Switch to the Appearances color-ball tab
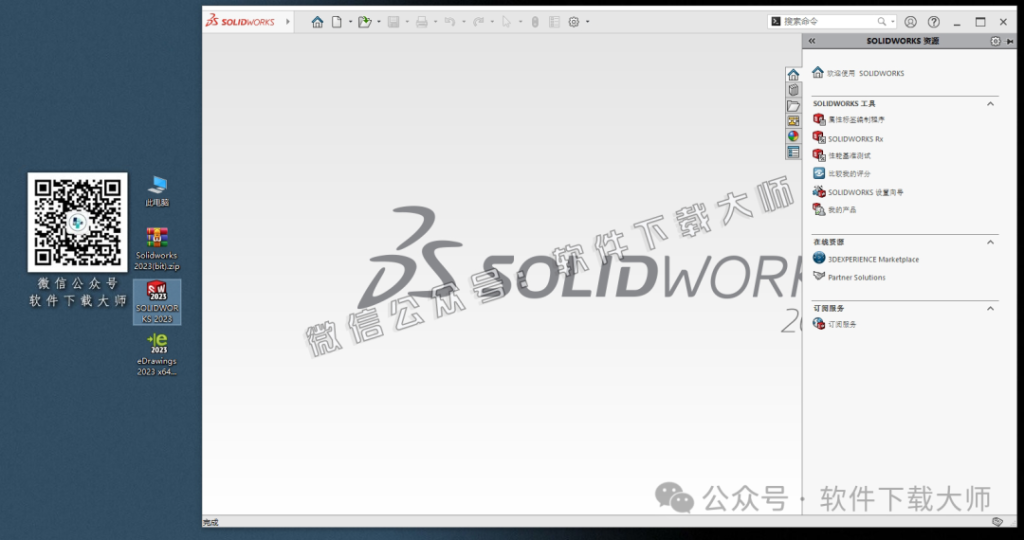The height and width of the screenshot is (540, 1024). pyautogui.click(x=793, y=136)
